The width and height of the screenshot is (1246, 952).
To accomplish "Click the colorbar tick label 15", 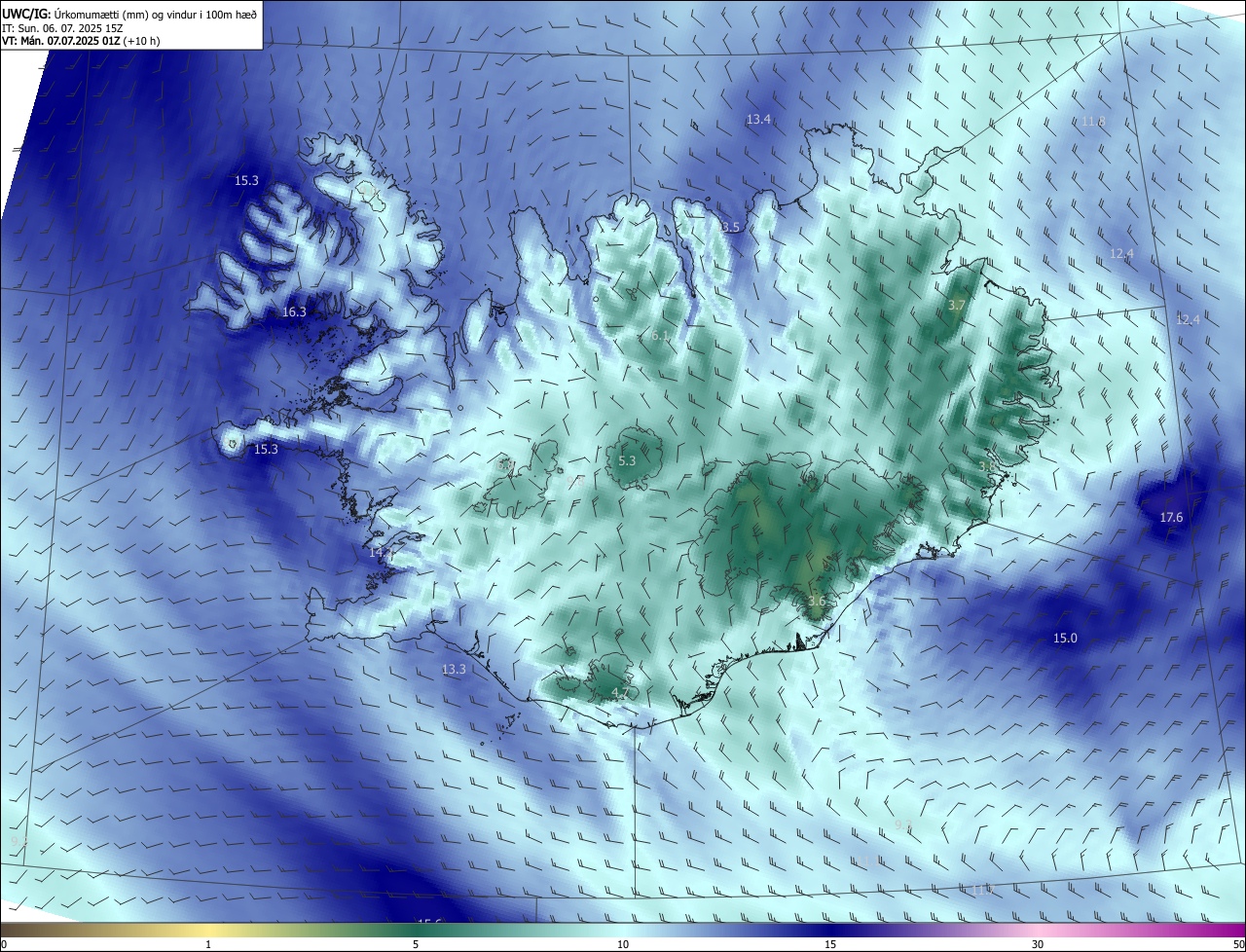I will point(830,944).
